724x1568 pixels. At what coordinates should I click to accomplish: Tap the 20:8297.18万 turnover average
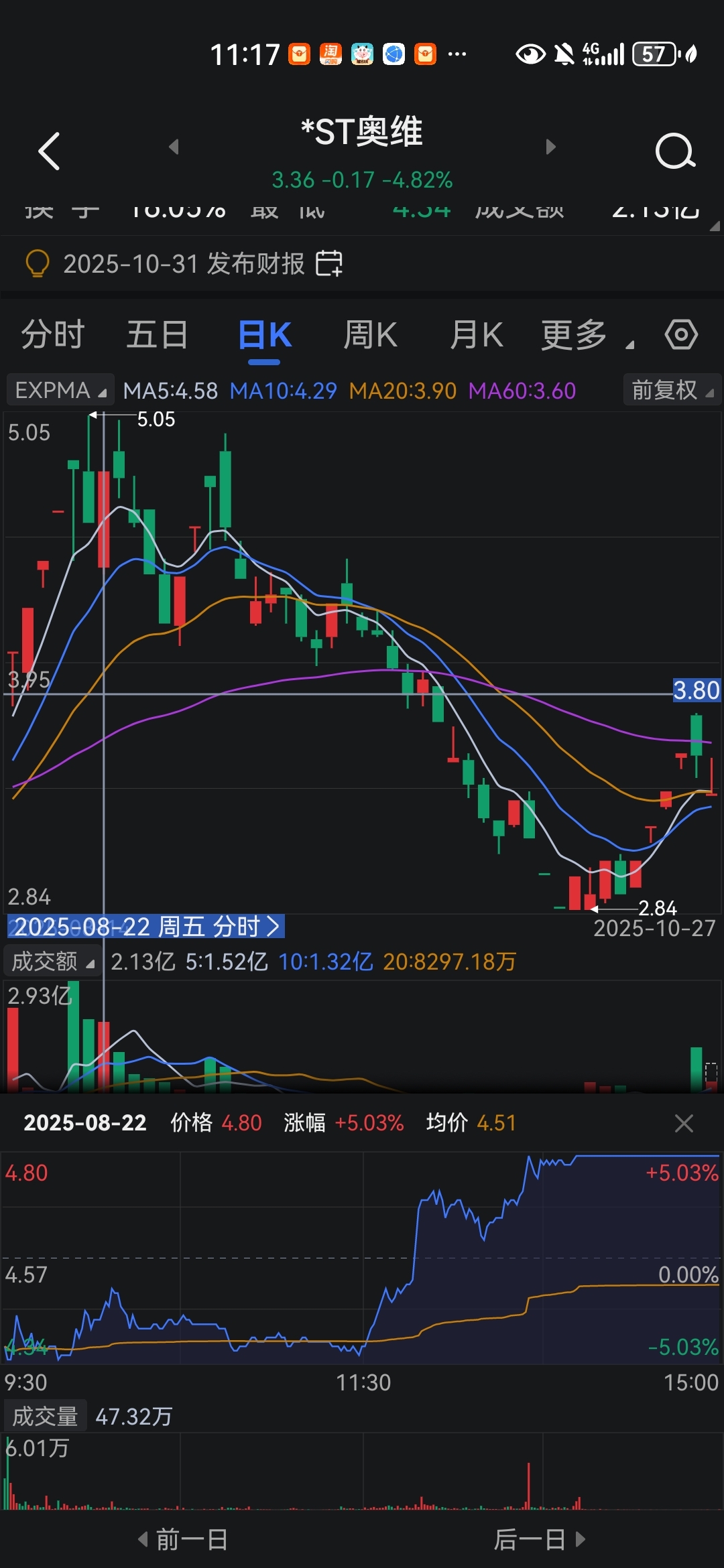[x=449, y=962]
